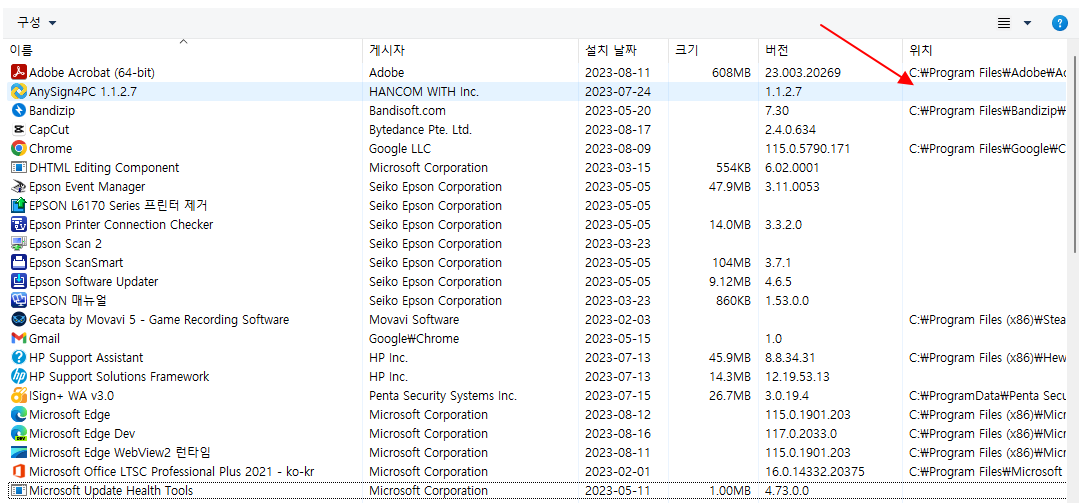Click version 117.0.2033.0 for Edge Dev
The height and width of the screenshot is (503, 1079).
(x=801, y=434)
